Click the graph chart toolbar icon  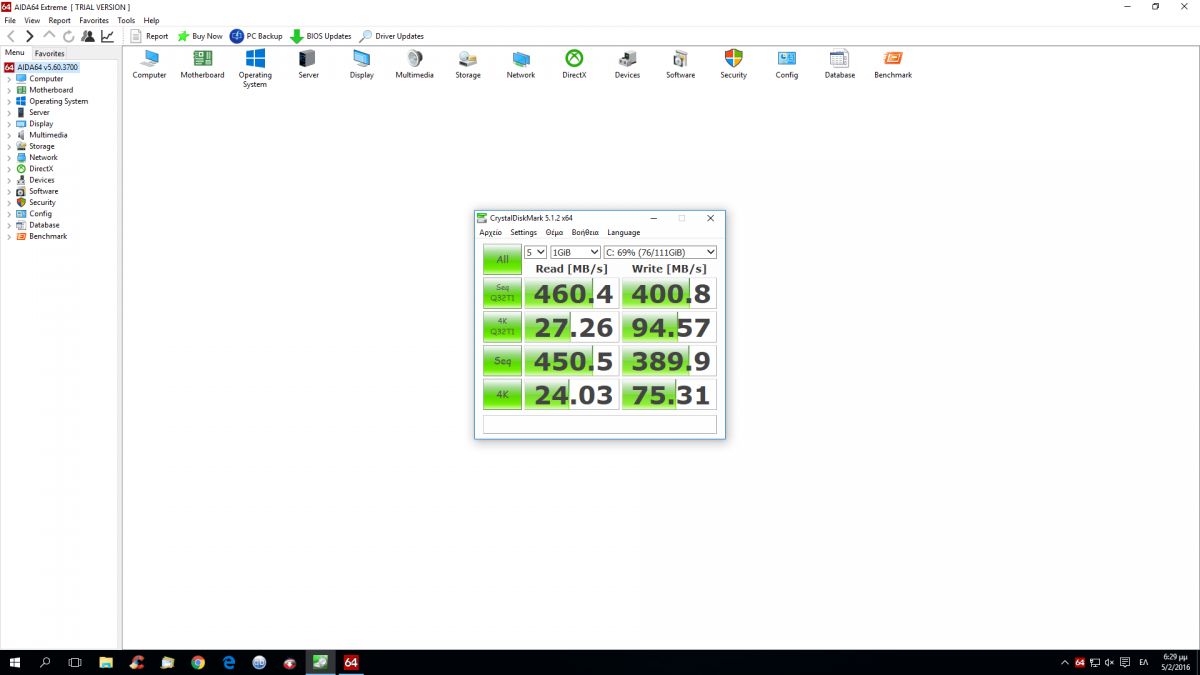coord(107,36)
